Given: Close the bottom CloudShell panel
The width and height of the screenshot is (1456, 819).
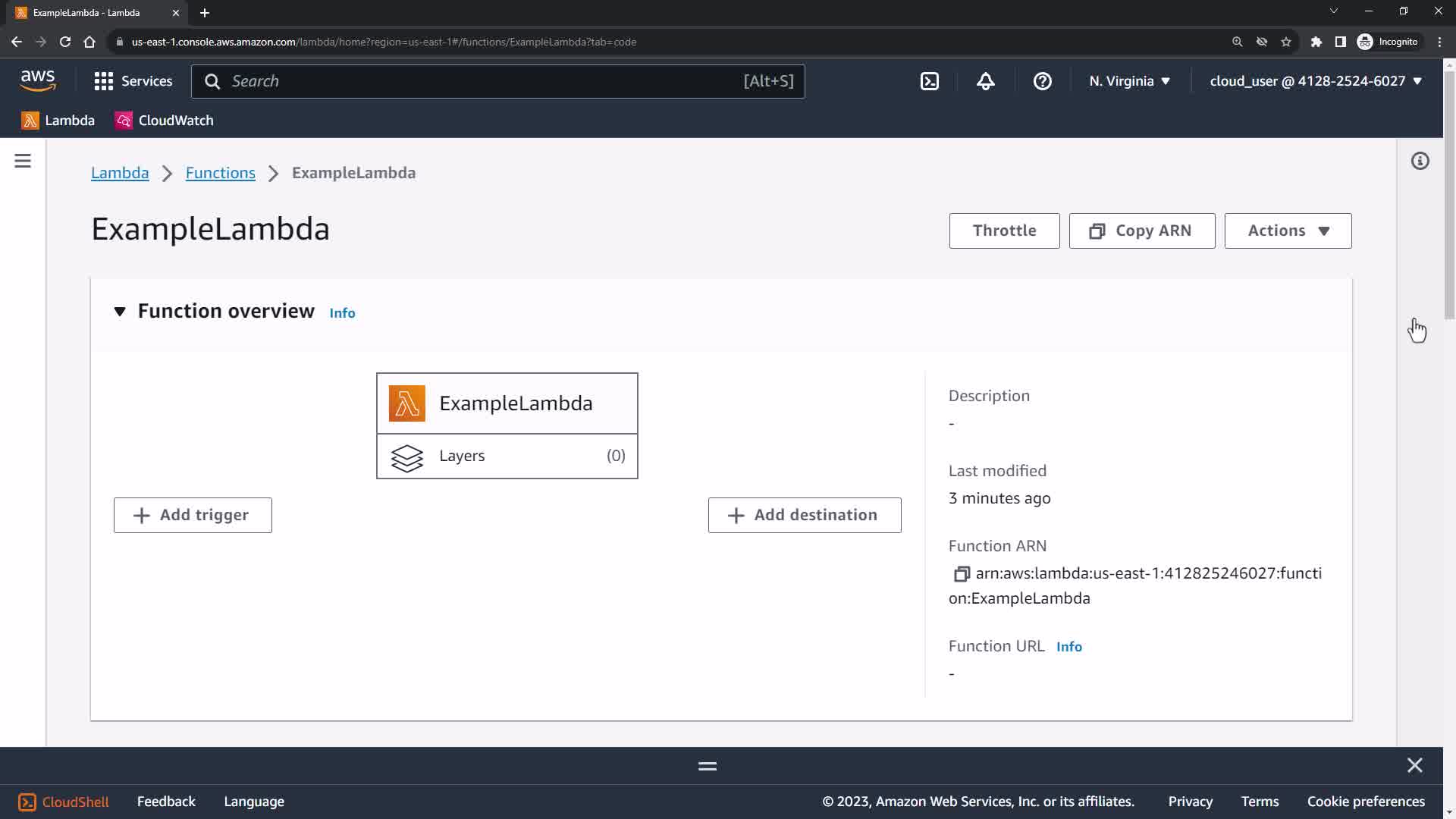Looking at the screenshot, I should coord(1414,765).
